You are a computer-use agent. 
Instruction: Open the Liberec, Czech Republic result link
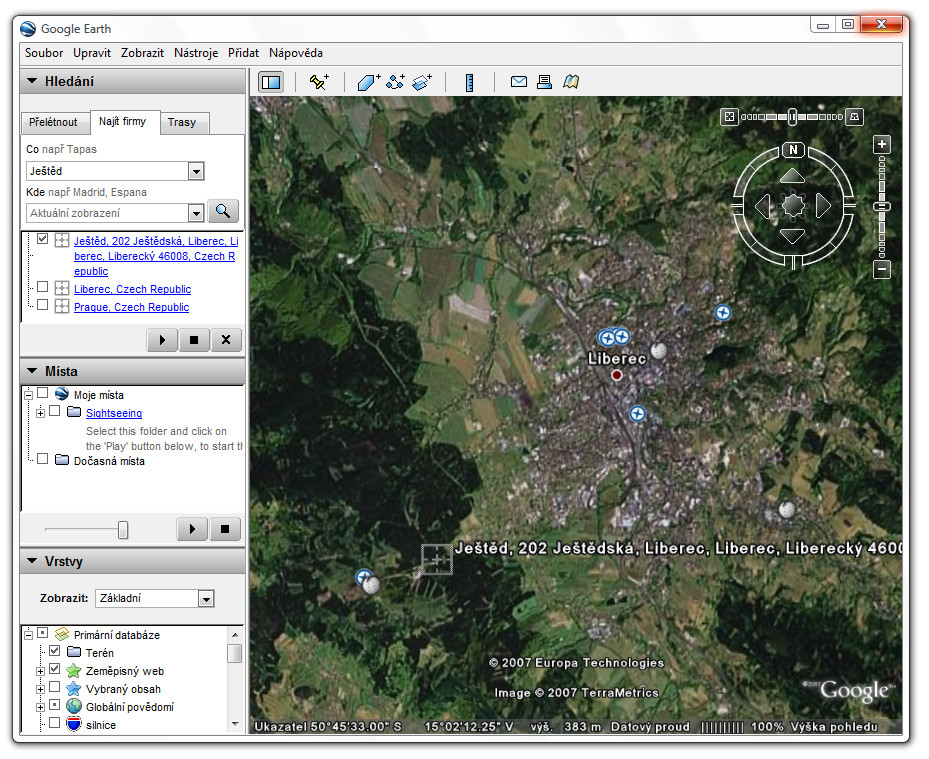point(133,289)
